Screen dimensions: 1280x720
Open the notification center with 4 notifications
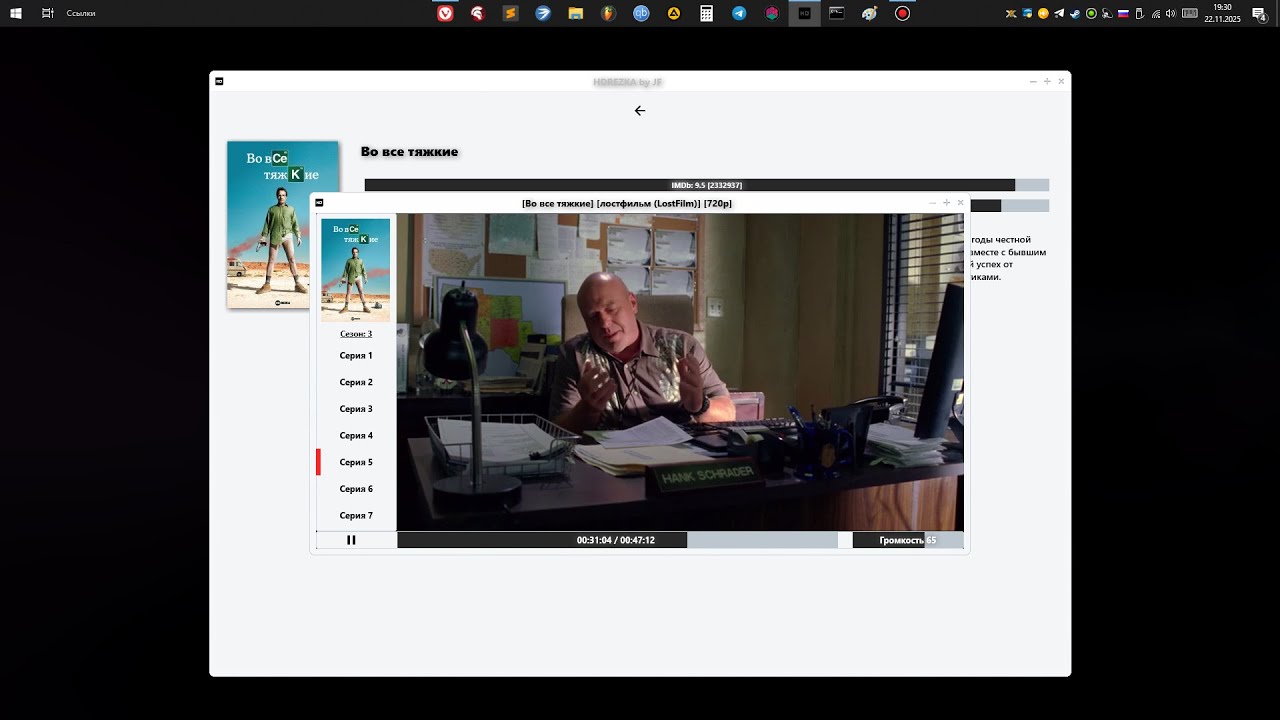tap(1260, 13)
